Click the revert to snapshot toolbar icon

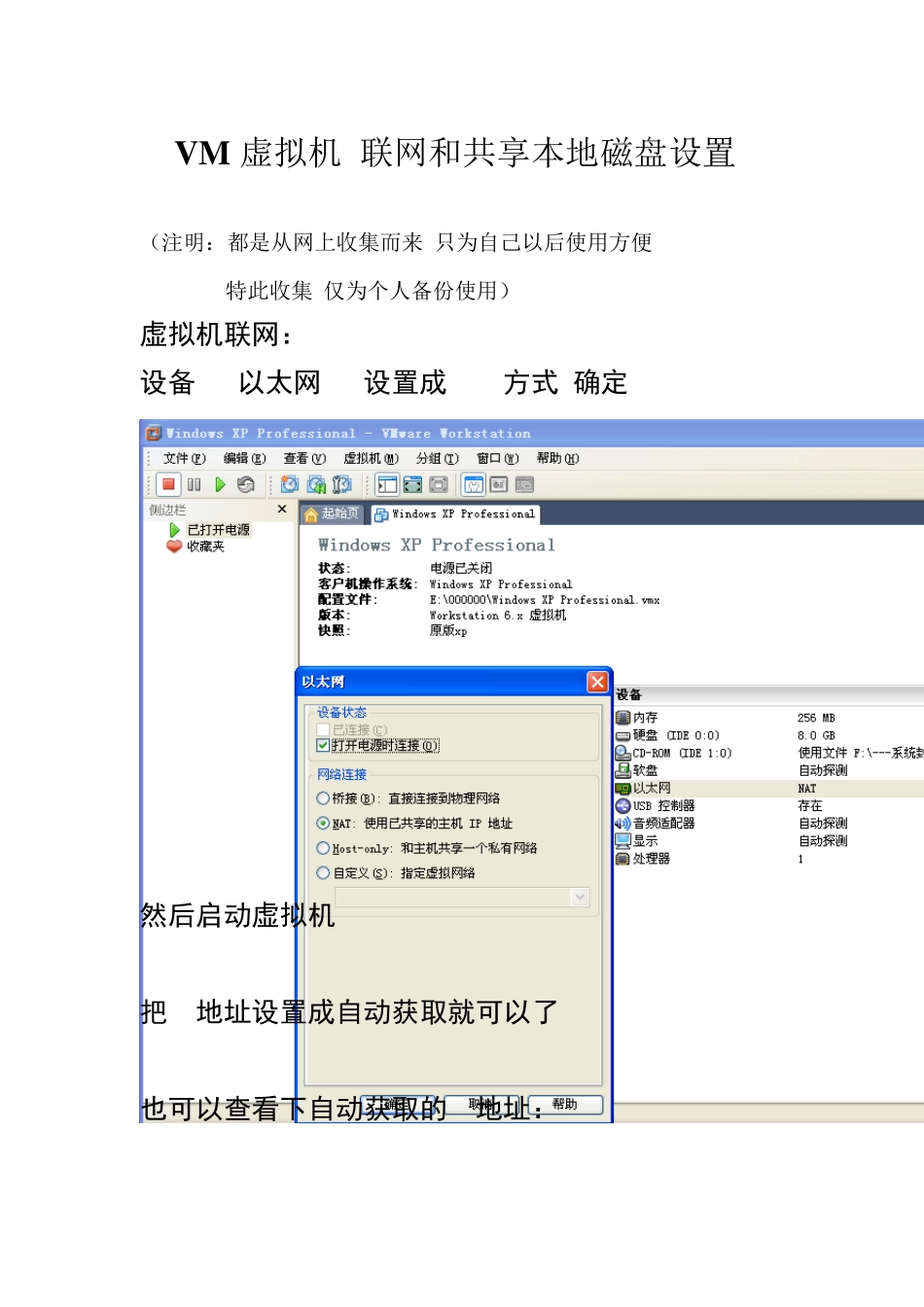[x=316, y=484]
